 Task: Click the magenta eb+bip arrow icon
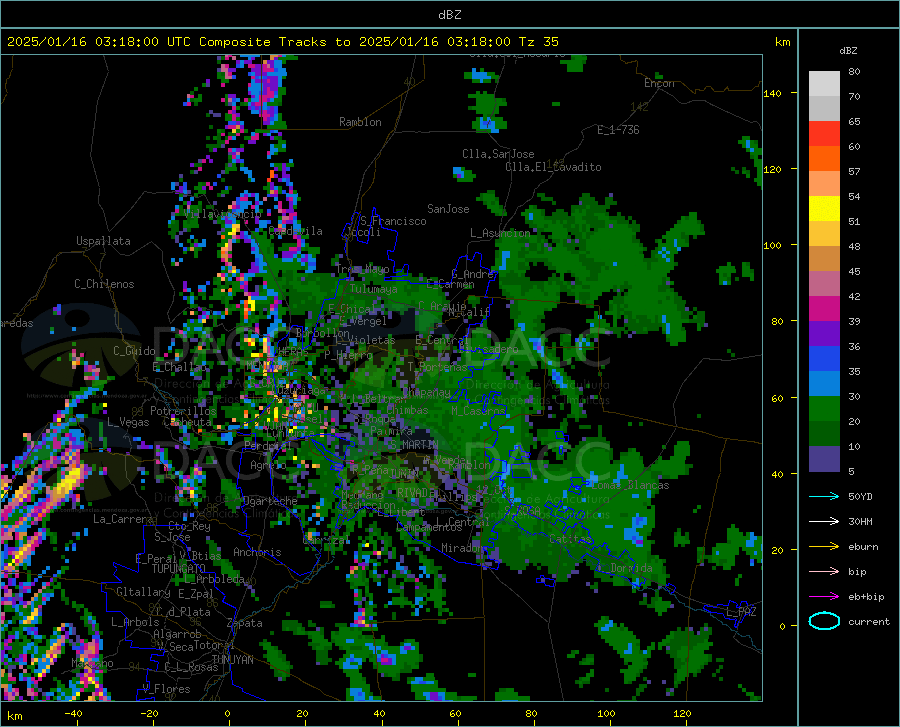click(824, 597)
